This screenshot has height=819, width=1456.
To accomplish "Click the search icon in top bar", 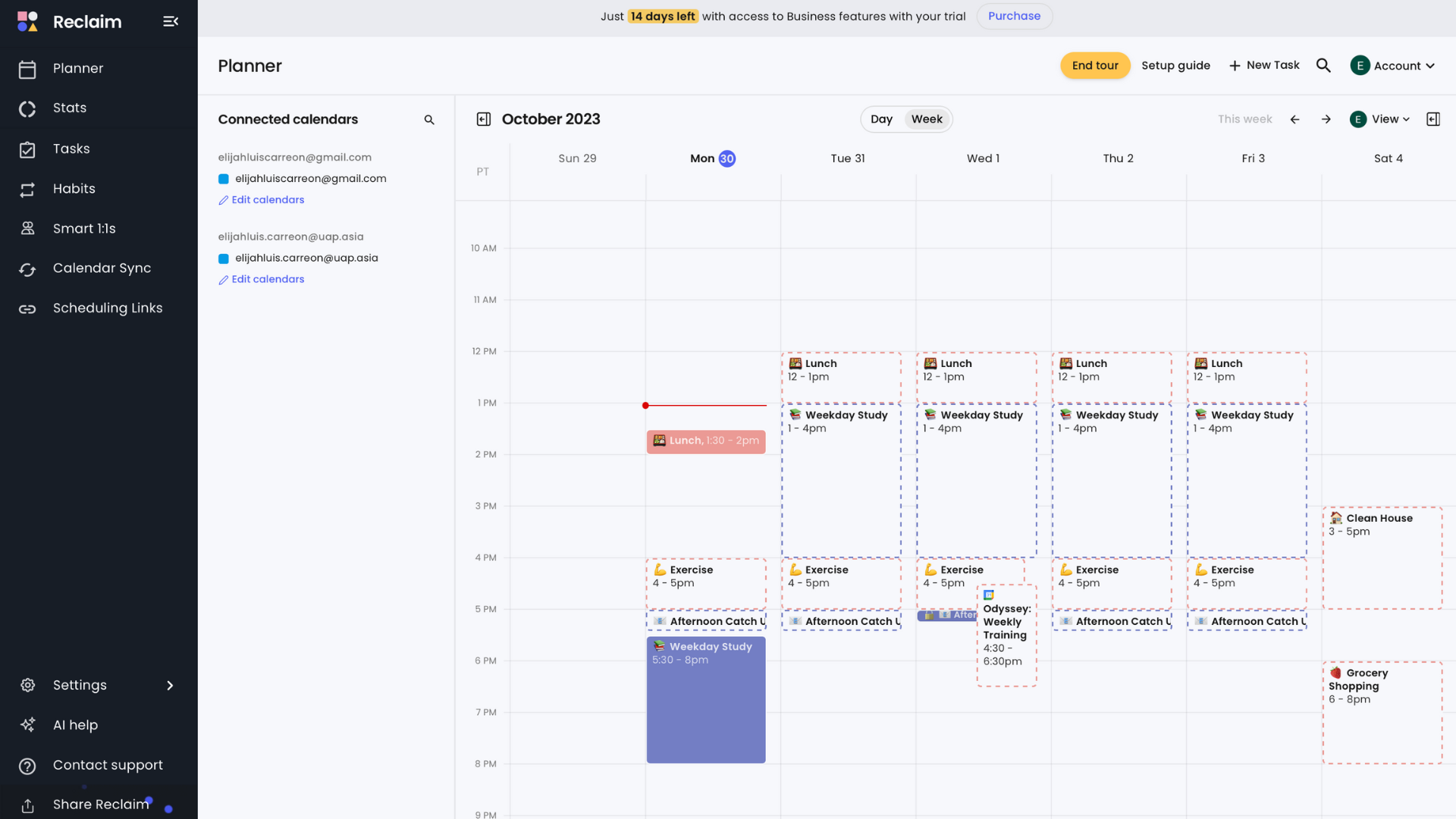I will coord(1323,65).
